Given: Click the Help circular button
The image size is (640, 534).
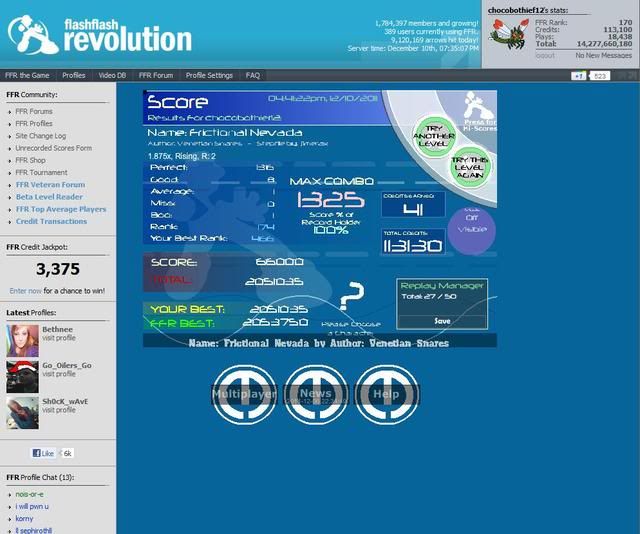Looking at the screenshot, I should [x=386, y=393].
